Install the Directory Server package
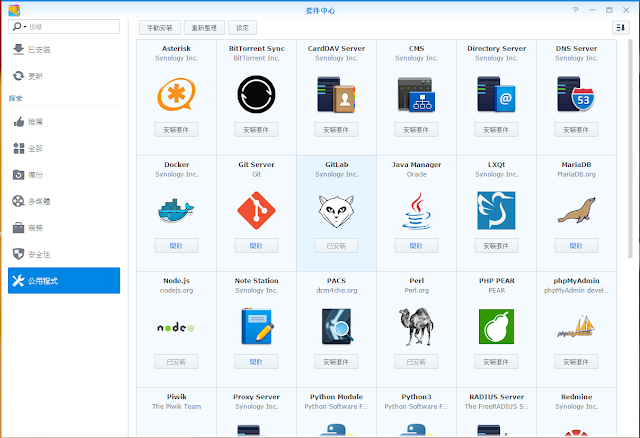Screen dimensions: 640x438 tap(496, 130)
